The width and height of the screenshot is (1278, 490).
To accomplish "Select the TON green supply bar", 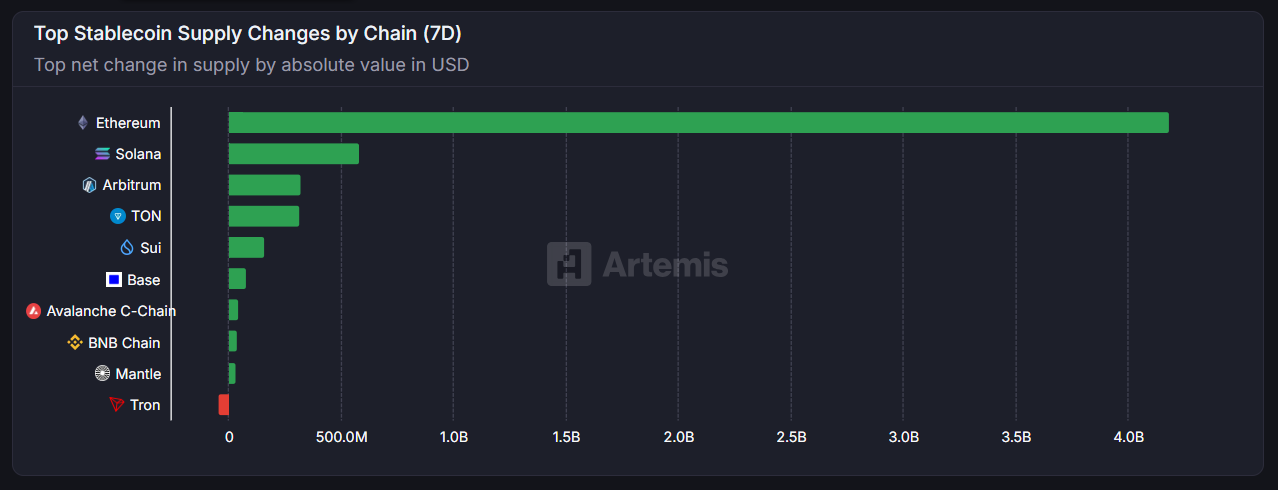I will (x=264, y=216).
